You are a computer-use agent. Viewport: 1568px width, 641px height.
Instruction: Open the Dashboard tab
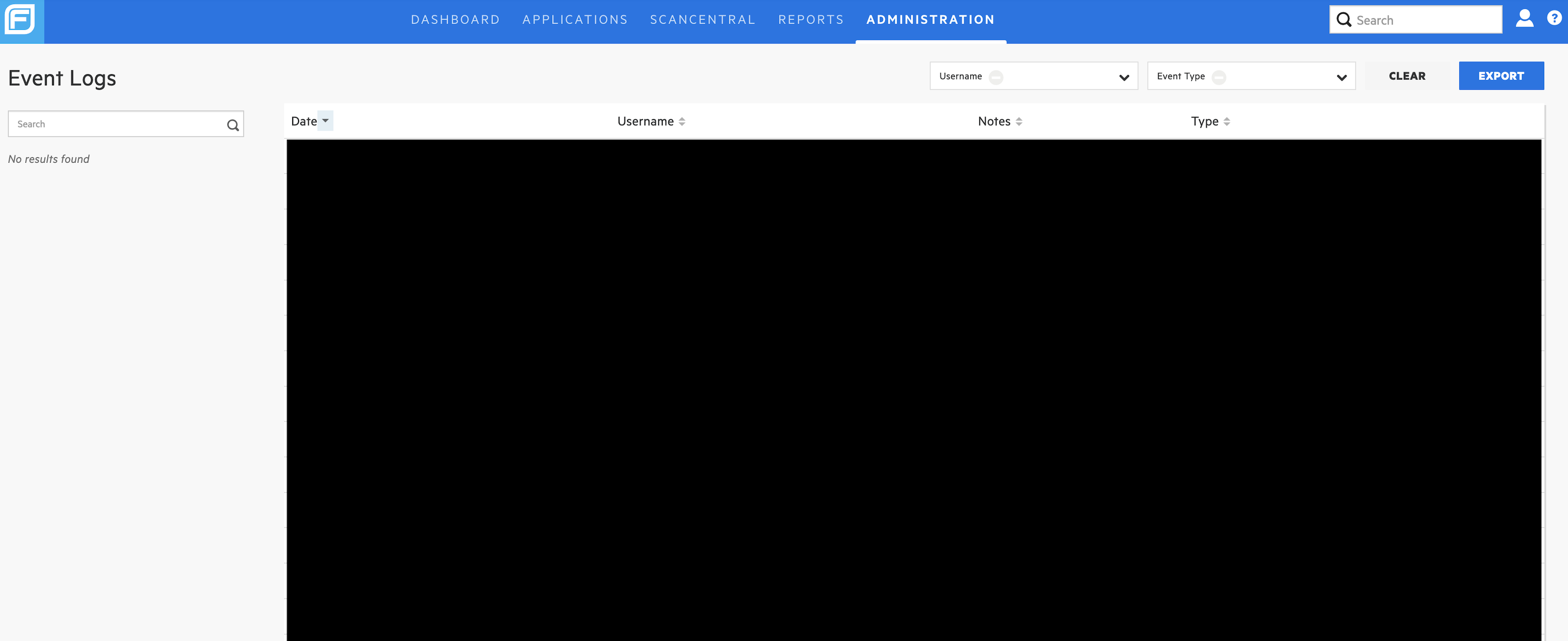(455, 20)
